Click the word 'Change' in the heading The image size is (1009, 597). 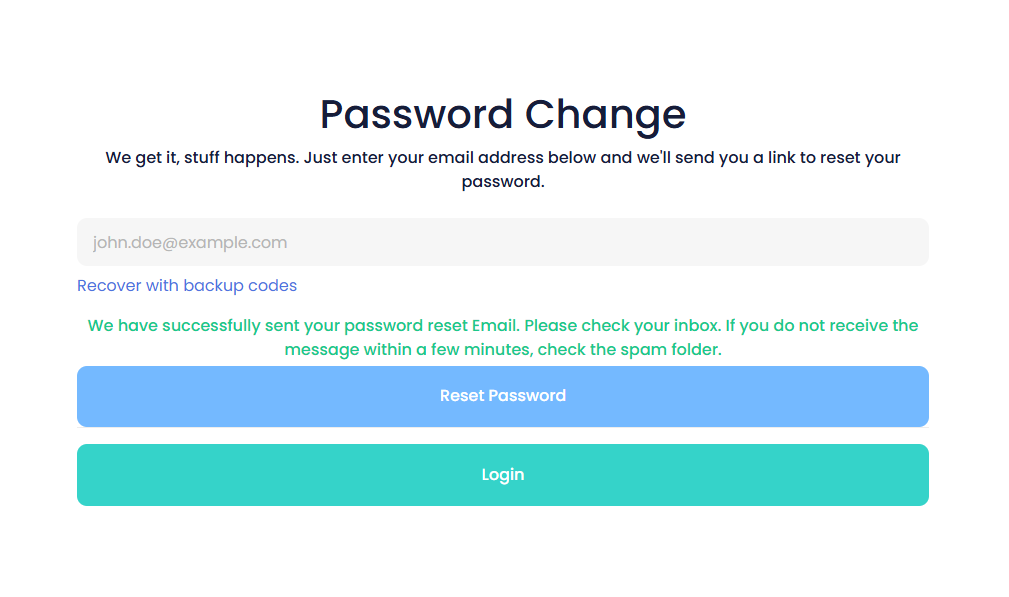(606, 114)
